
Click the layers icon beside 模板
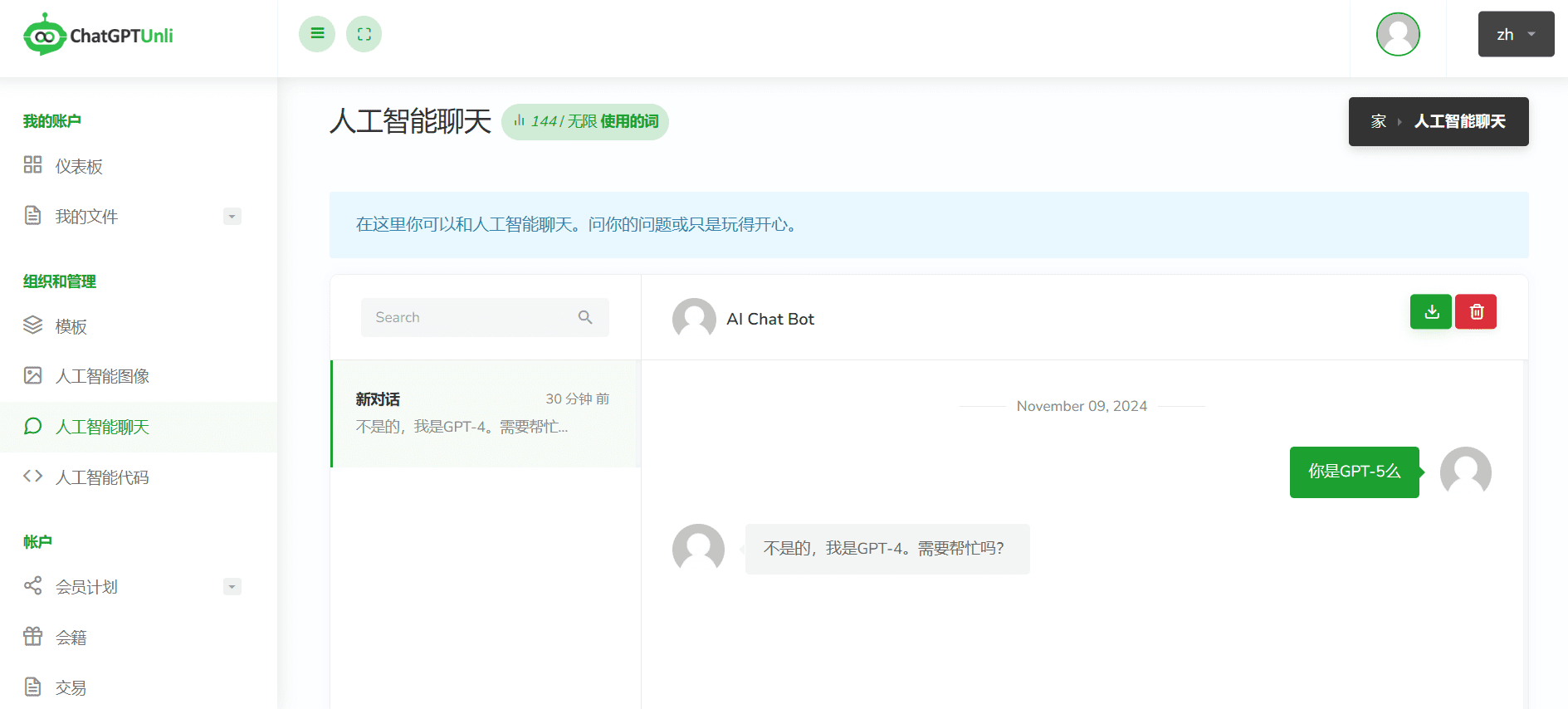pos(32,325)
